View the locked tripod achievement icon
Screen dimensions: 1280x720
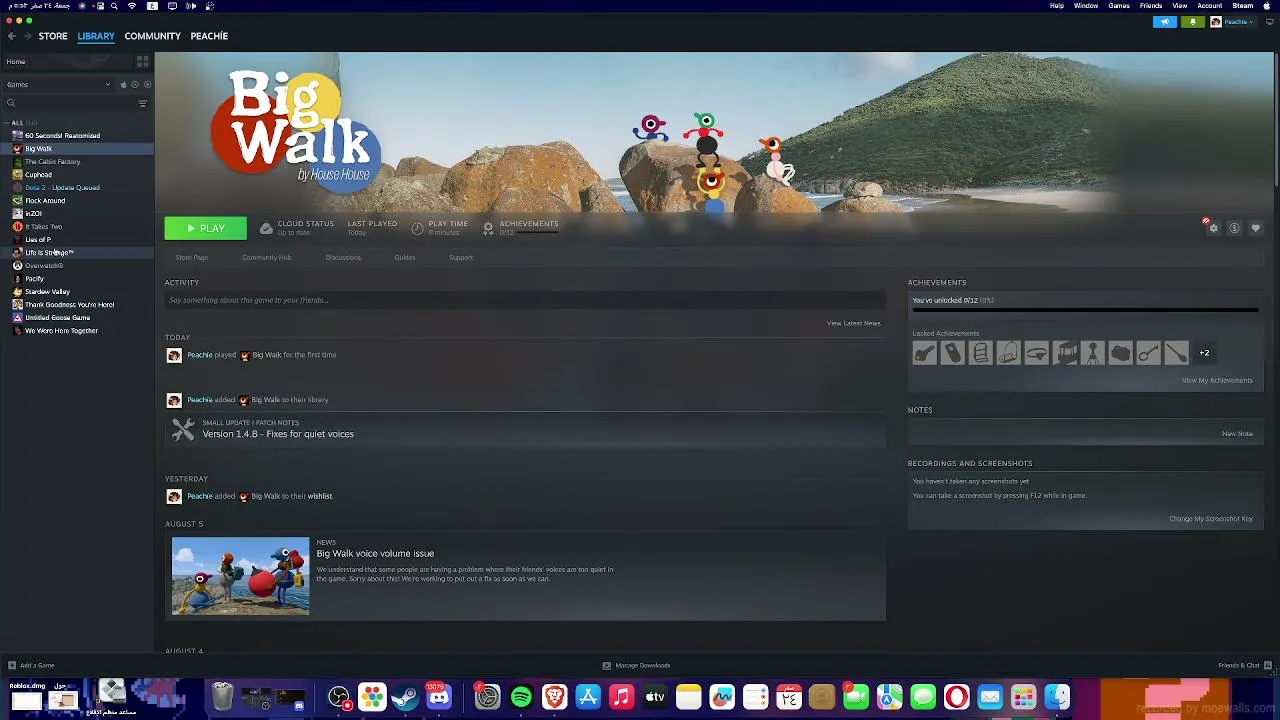1092,353
